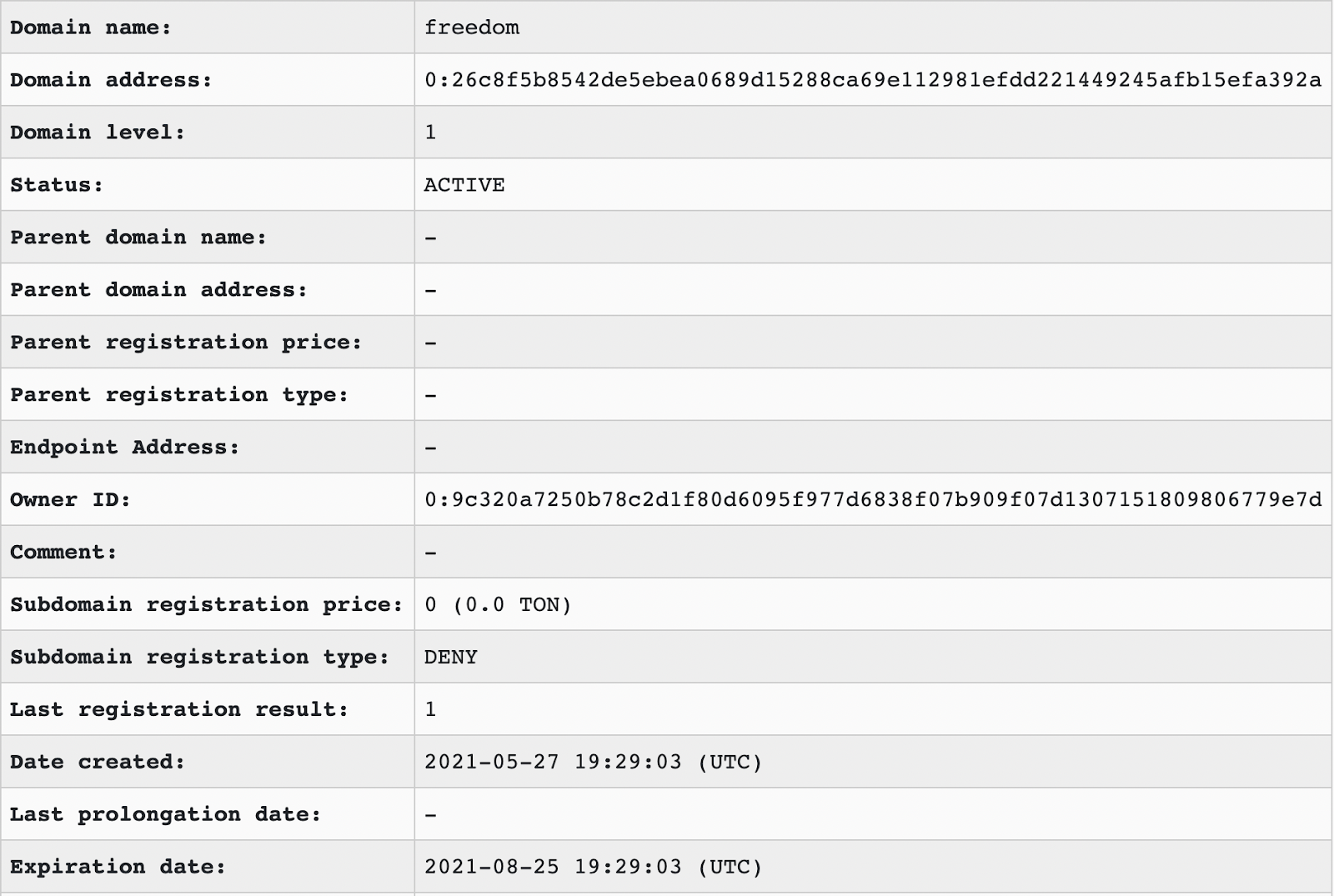Click the 'Comment:' row label
The height and width of the screenshot is (896, 1334).
point(63,552)
